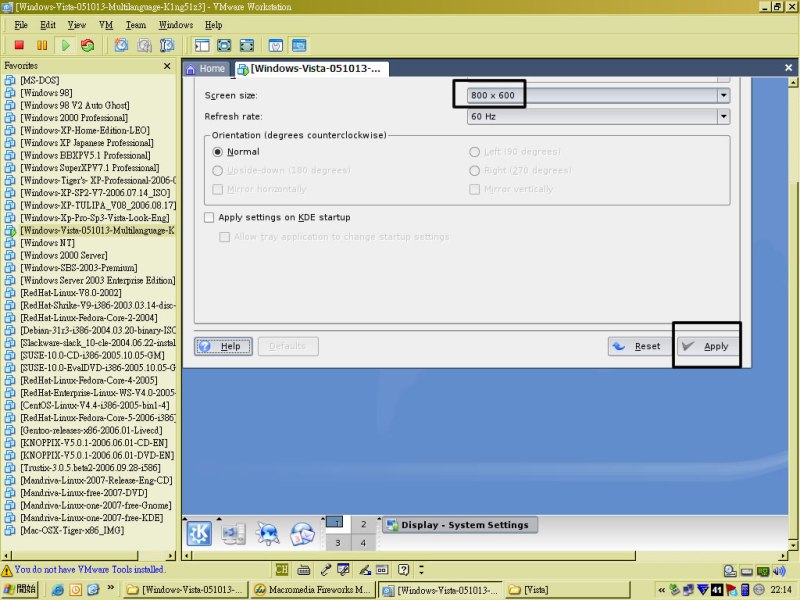Toggle Allow tray application to change startup settings
This screenshot has width=800, height=600.
tap(224, 237)
